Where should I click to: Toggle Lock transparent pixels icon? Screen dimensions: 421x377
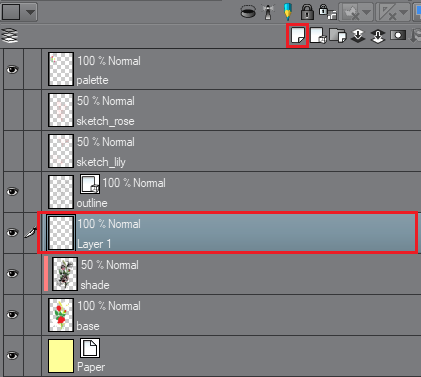click(327, 12)
